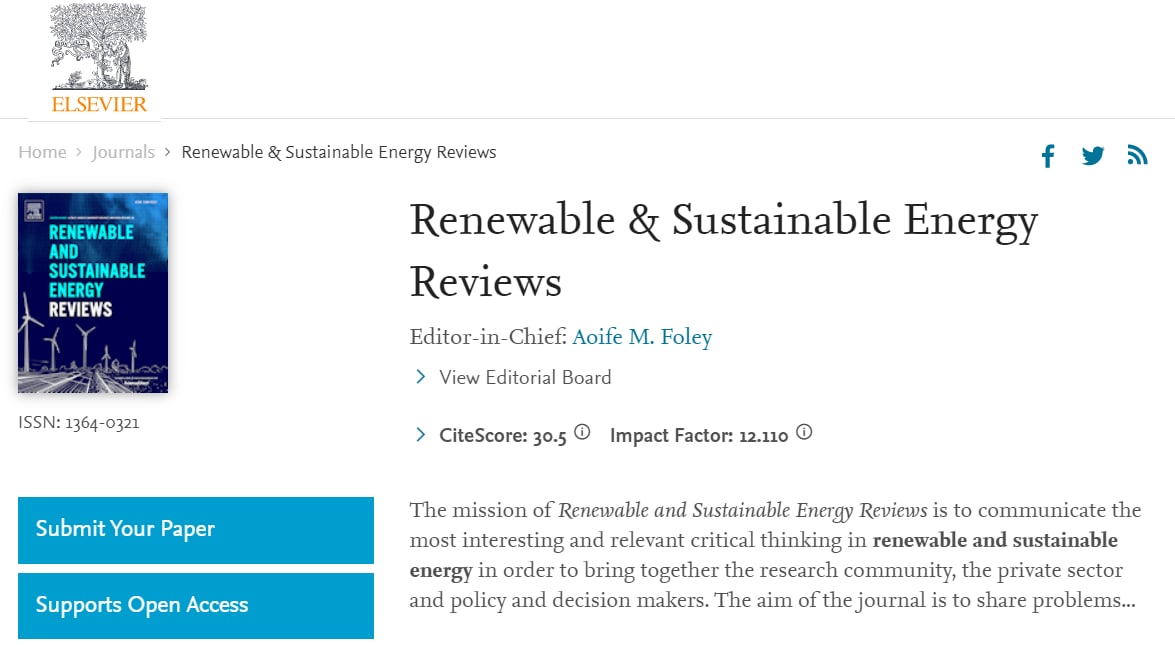Screen dimensions: 1175x645
Task: Open View Editorial Board link
Action: point(525,377)
